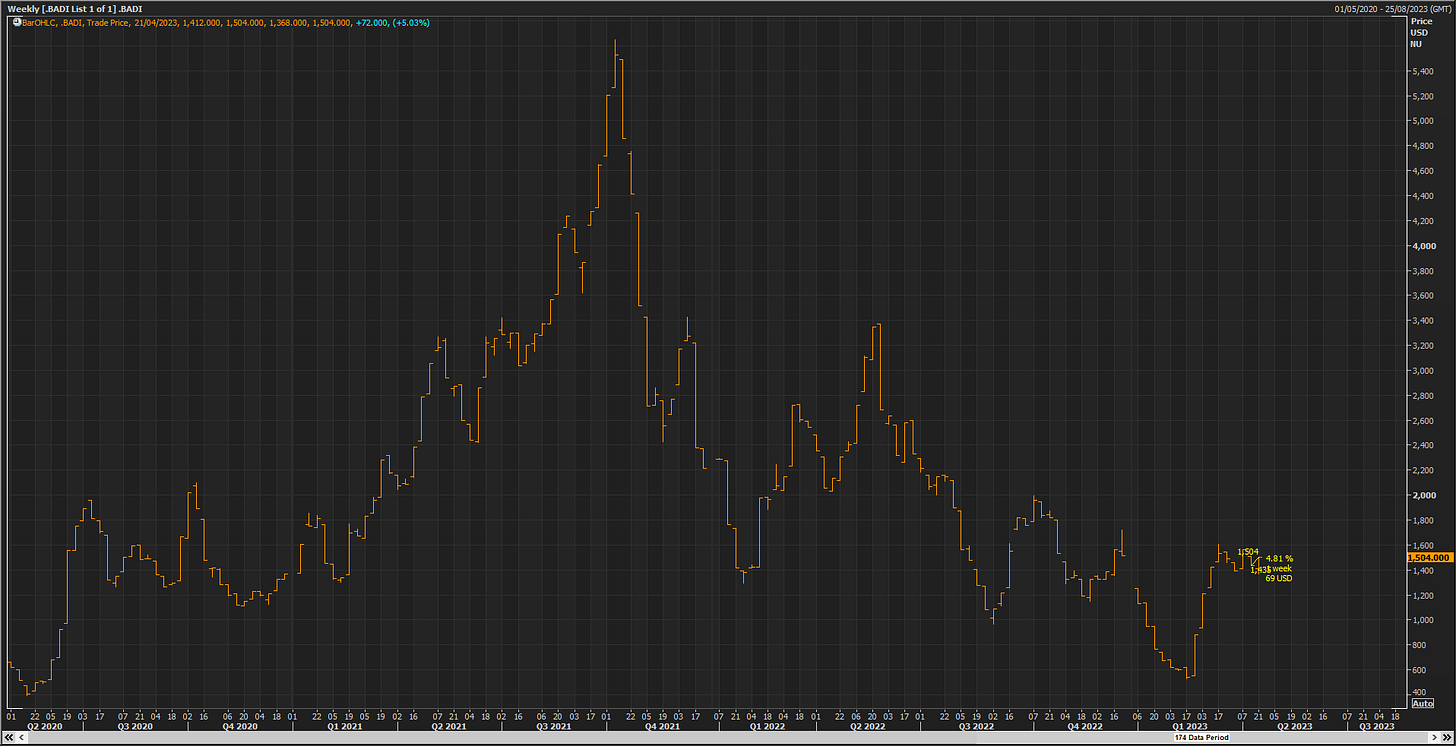
Task: Click the NU axis label
Action: pyautogui.click(x=1415, y=43)
